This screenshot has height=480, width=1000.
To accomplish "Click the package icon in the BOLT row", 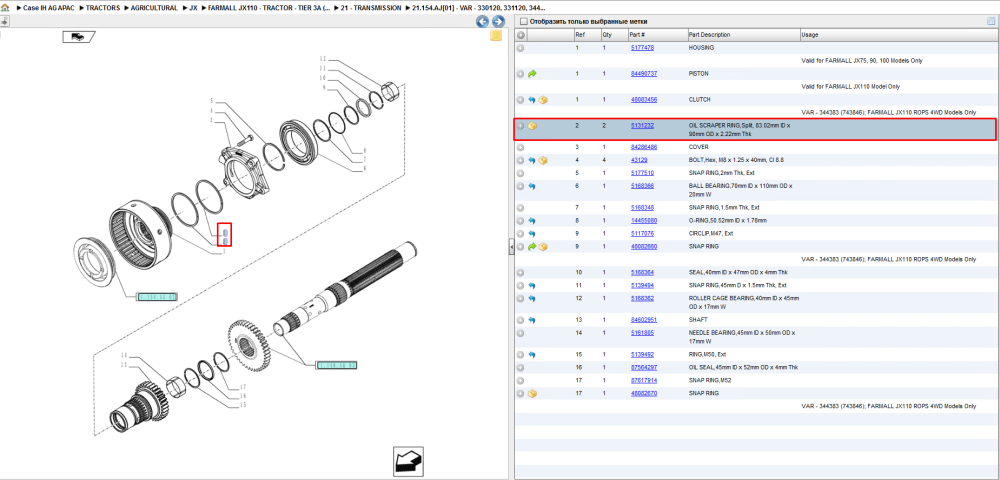I will [x=543, y=160].
